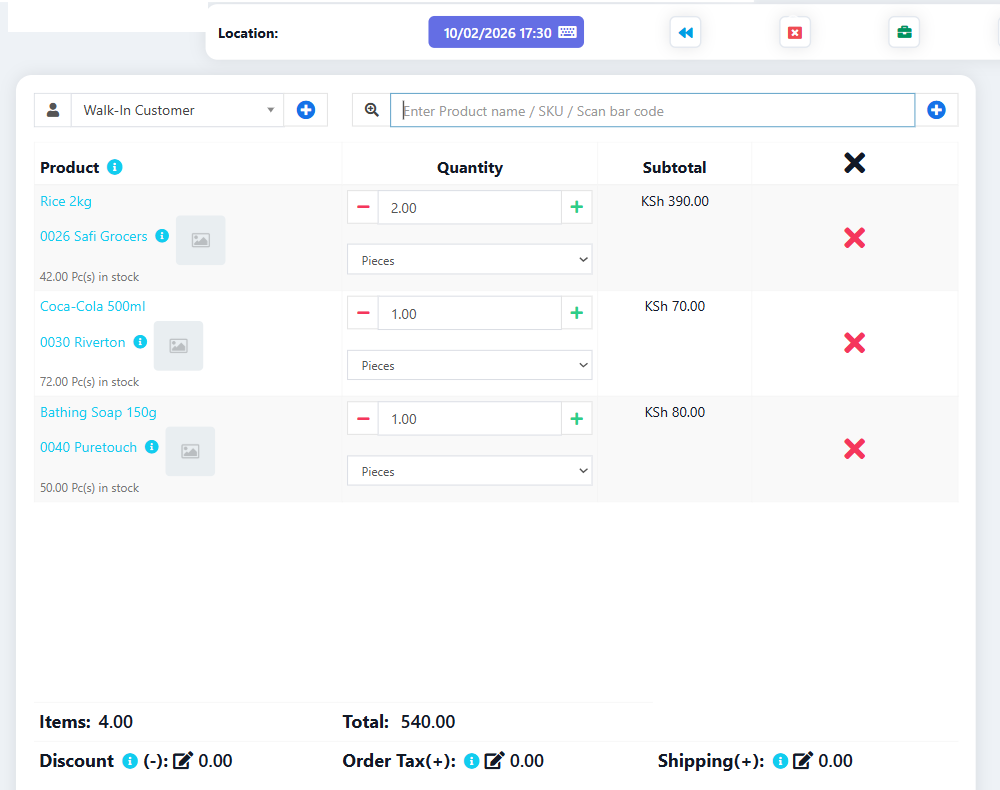The height and width of the screenshot is (790, 1000).
Task: Decrease Rice 2kg quantity with minus
Action: (x=363, y=207)
